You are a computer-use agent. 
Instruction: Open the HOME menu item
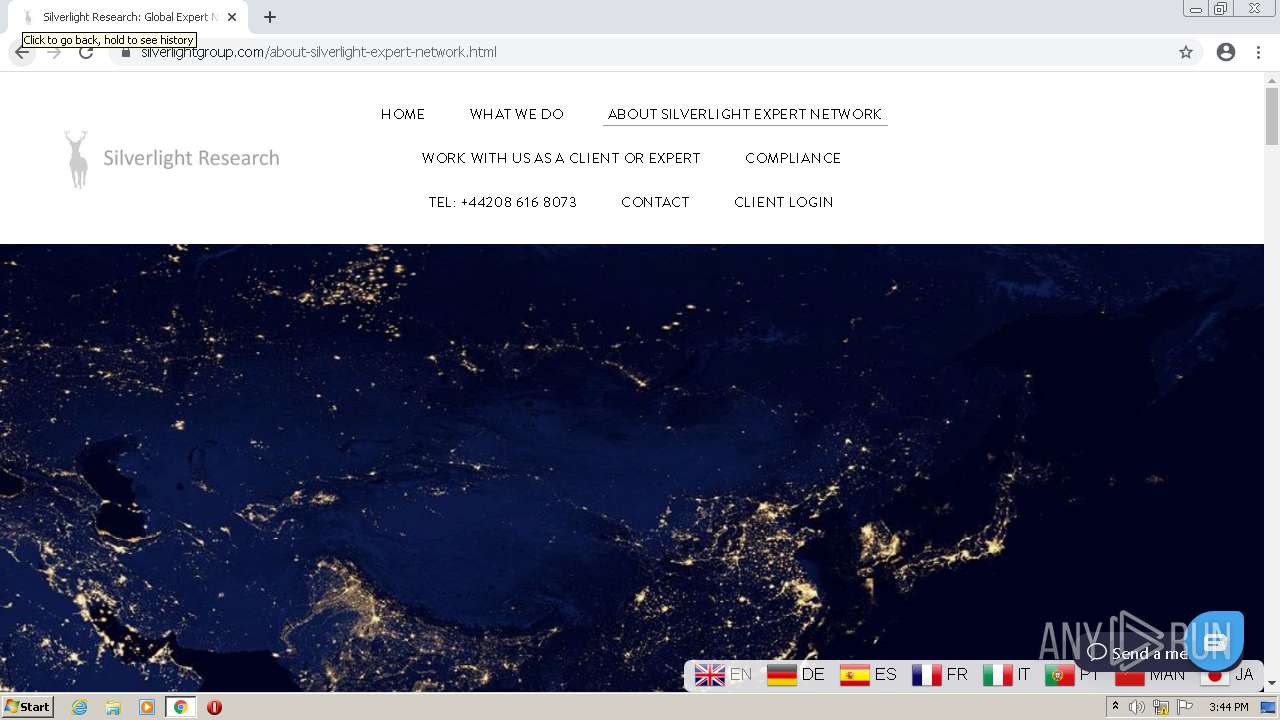403,114
